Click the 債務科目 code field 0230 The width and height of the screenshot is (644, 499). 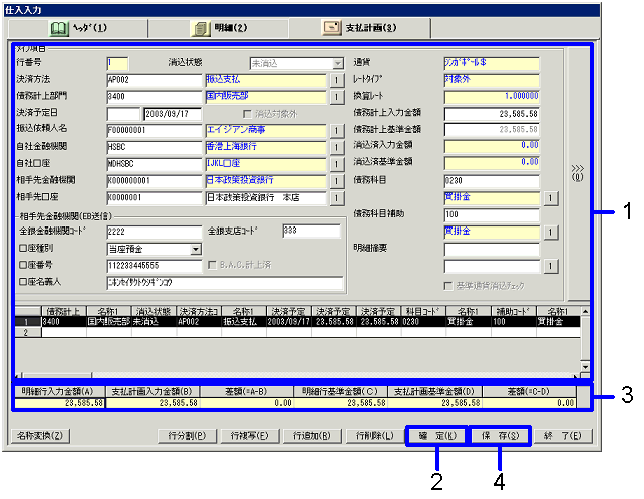pos(492,181)
